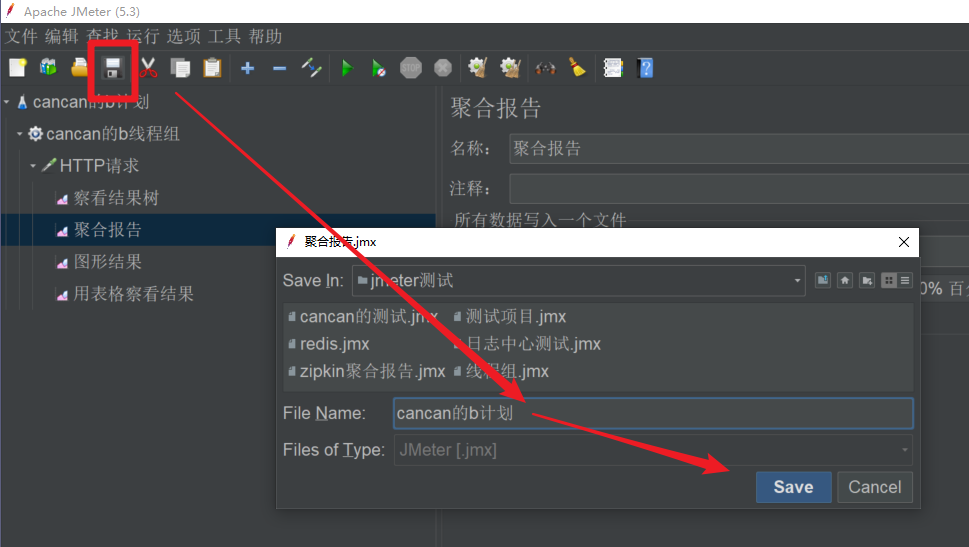This screenshot has height=547, width=969.
Task: Save the test plan with the floppy icon
Action: tap(112, 68)
